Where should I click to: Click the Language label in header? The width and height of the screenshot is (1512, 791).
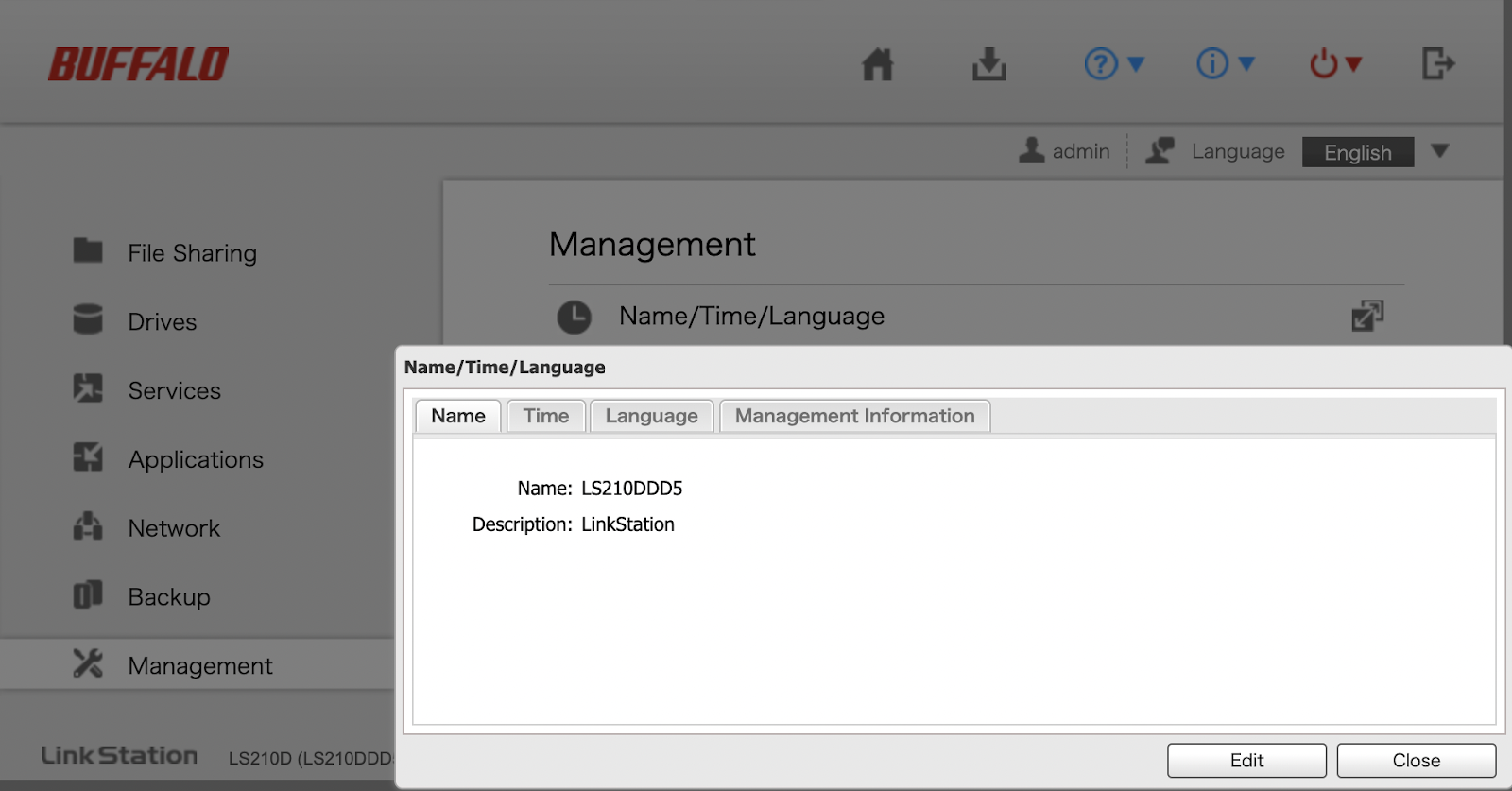[1238, 152]
